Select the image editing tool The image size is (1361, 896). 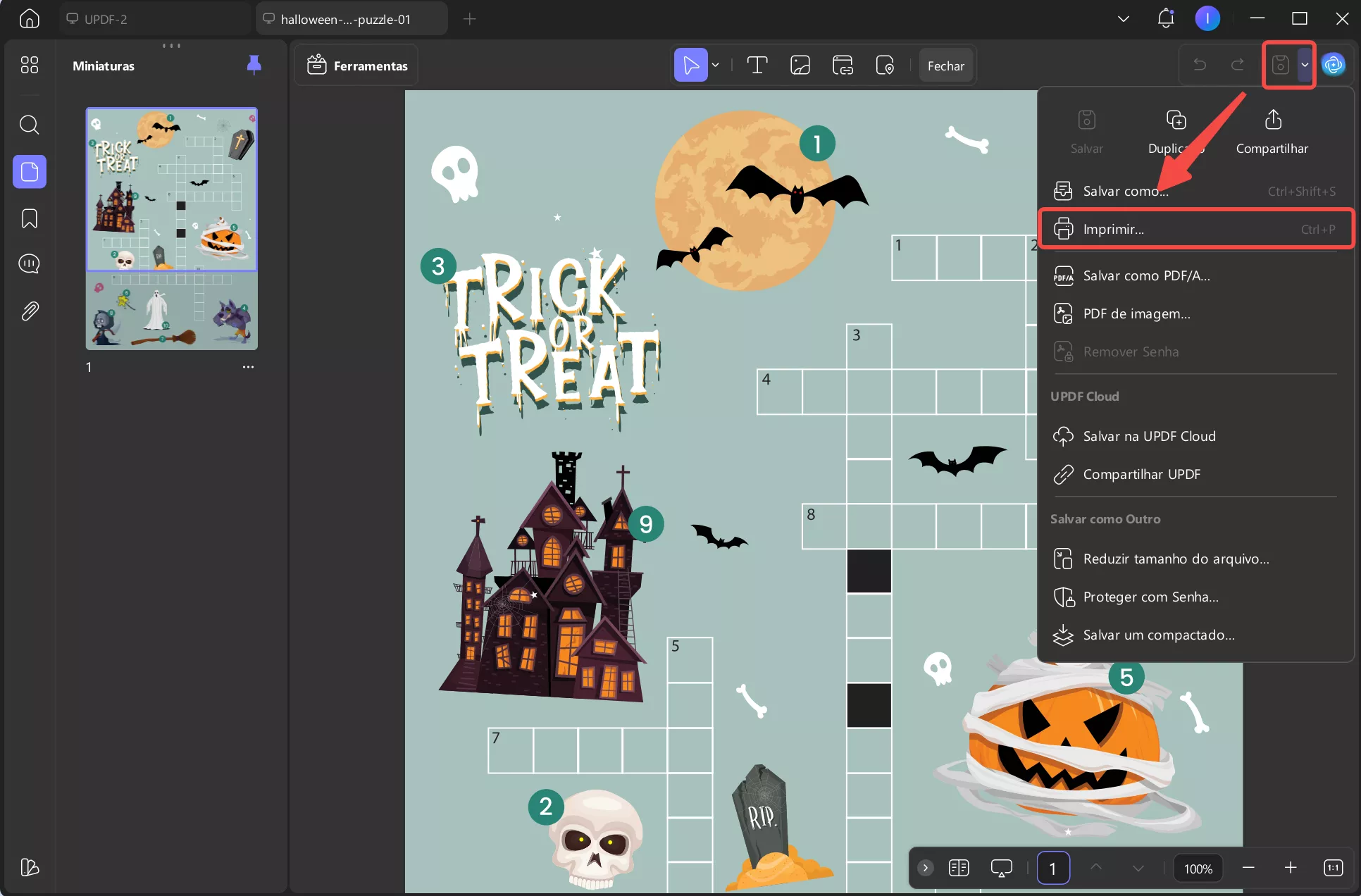(800, 66)
